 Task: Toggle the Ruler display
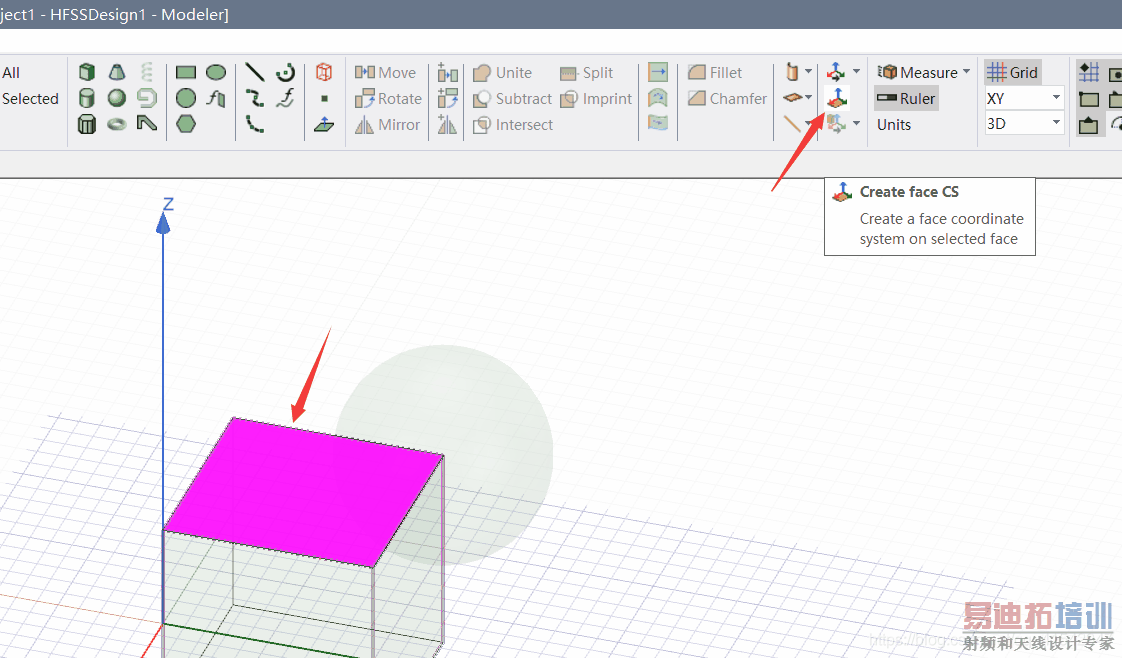point(906,98)
